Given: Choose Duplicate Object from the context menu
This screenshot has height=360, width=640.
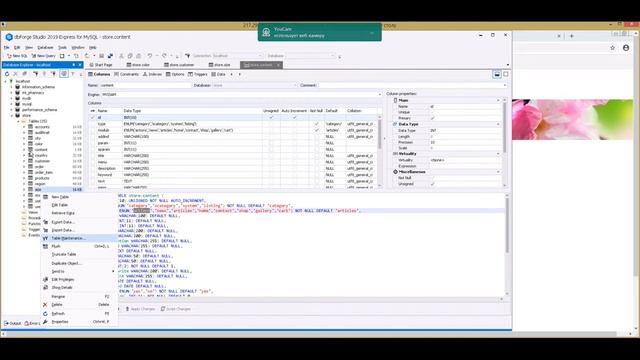Looking at the screenshot, I should (x=67, y=263).
